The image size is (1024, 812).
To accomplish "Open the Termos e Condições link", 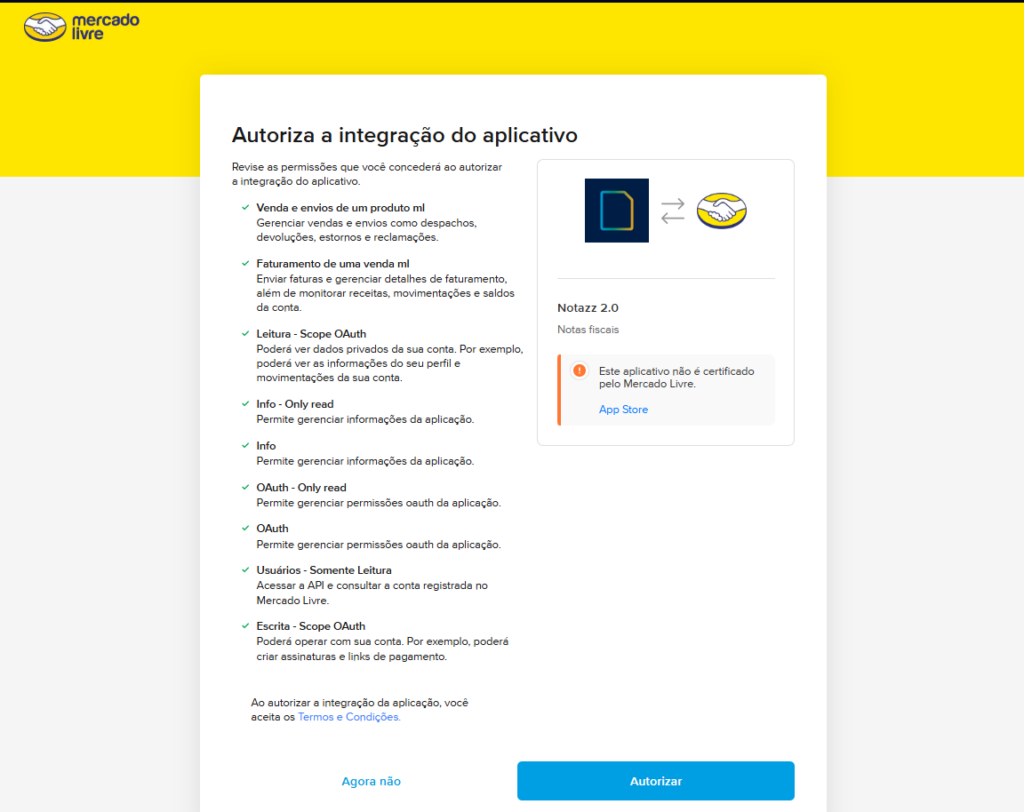I will coord(349,717).
